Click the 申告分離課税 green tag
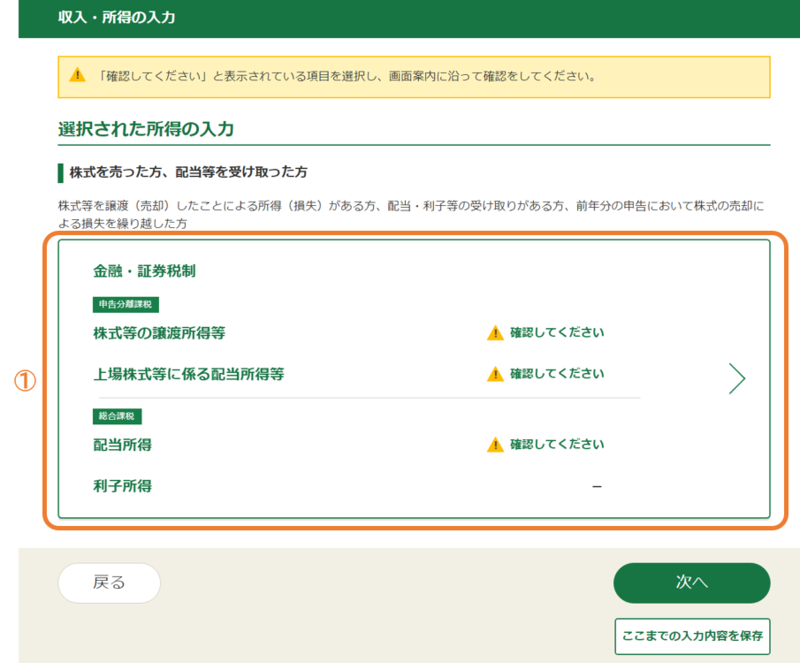The width and height of the screenshot is (800, 663). click(x=126, y=305)
